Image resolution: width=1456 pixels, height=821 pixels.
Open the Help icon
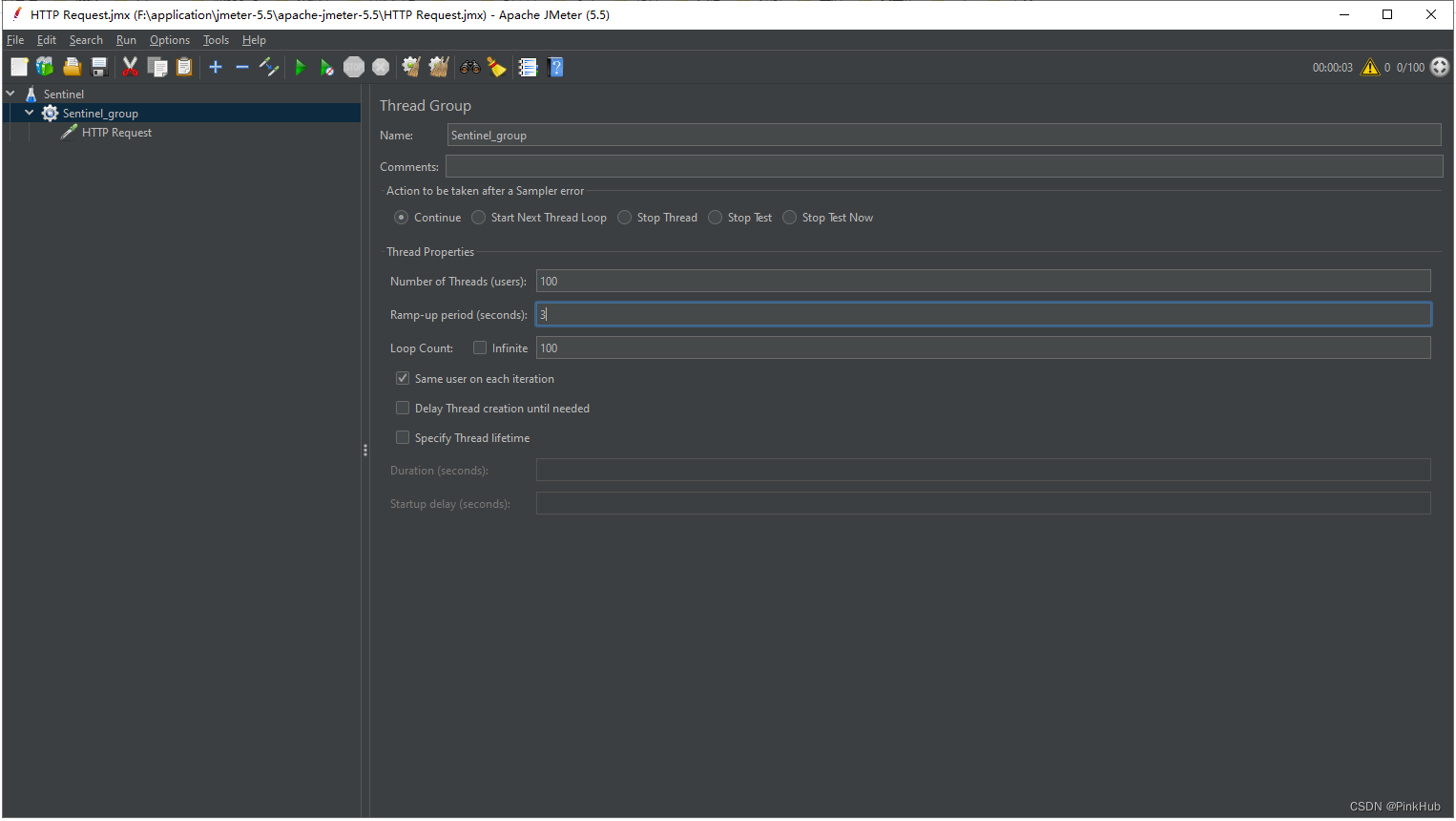pyautogui.click(x=556, y=67)
